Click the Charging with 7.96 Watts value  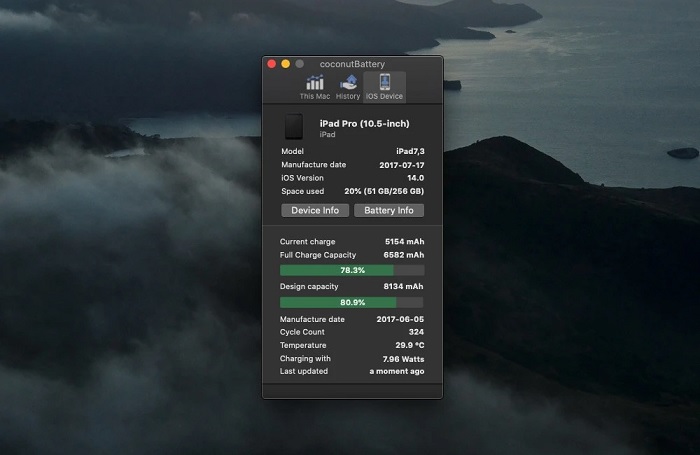pos(403,358)
